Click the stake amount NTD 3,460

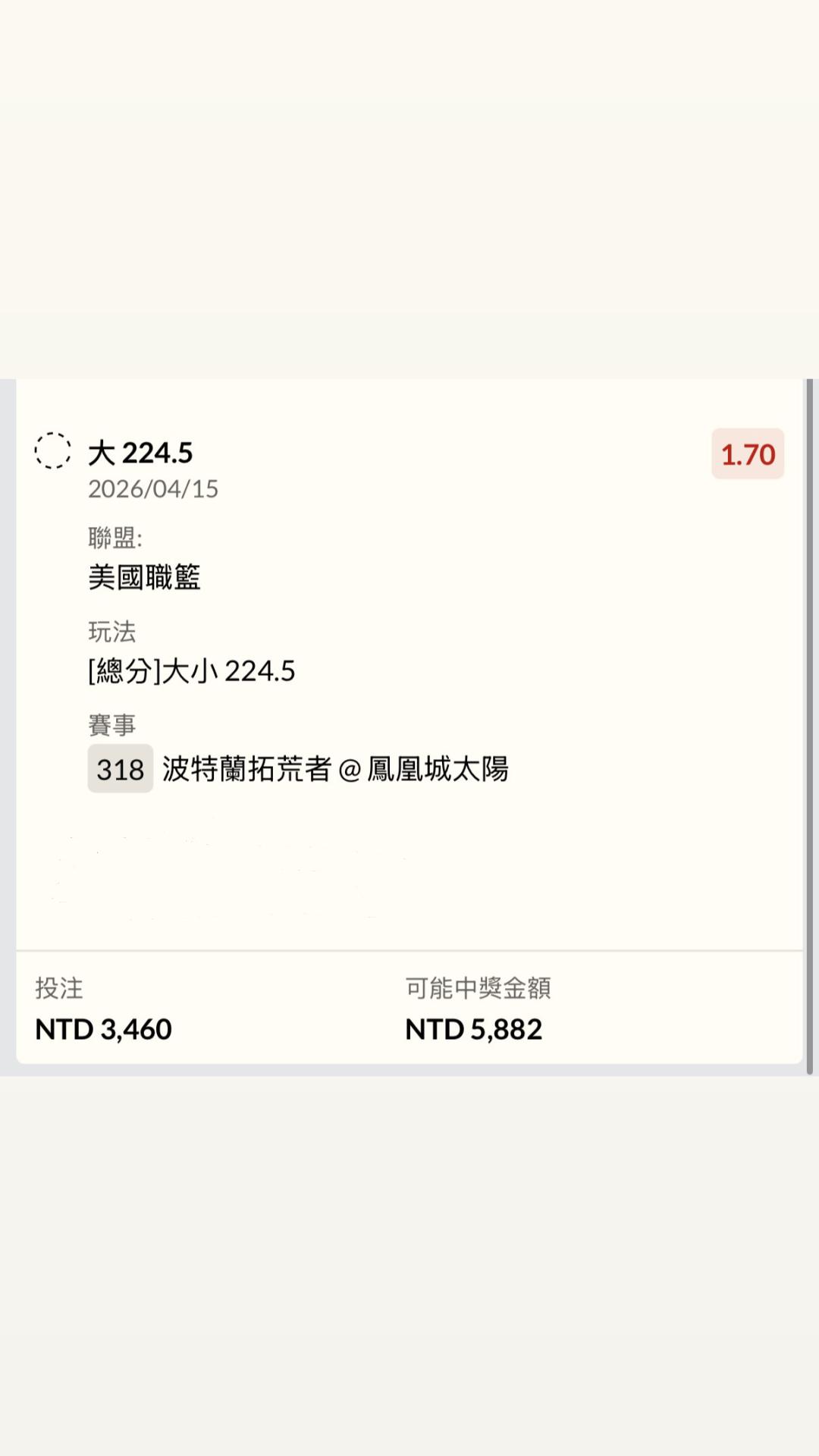[104, 1029]
